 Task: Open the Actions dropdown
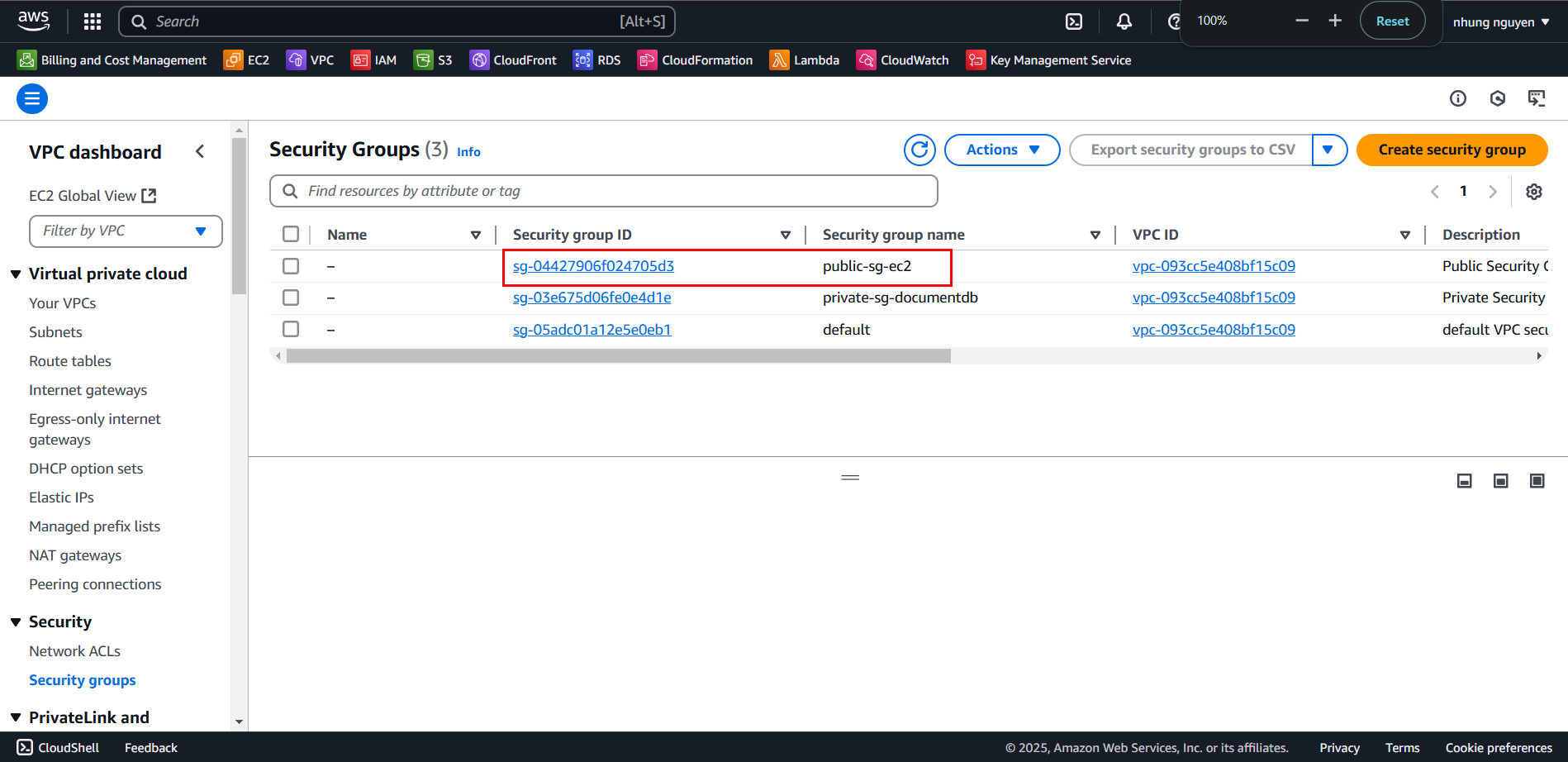tap(1002, 150)
